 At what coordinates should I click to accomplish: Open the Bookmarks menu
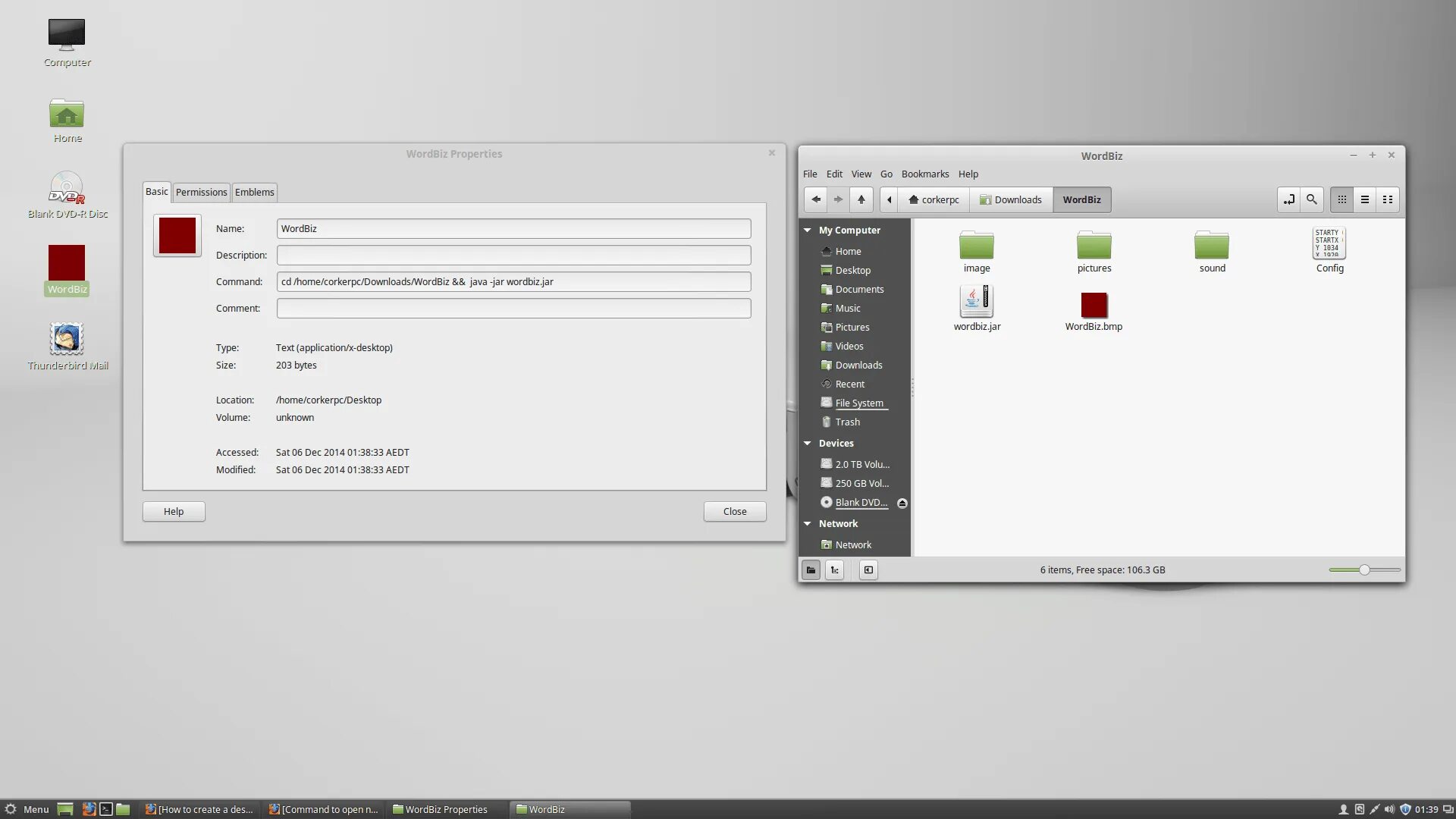[924, 174]
